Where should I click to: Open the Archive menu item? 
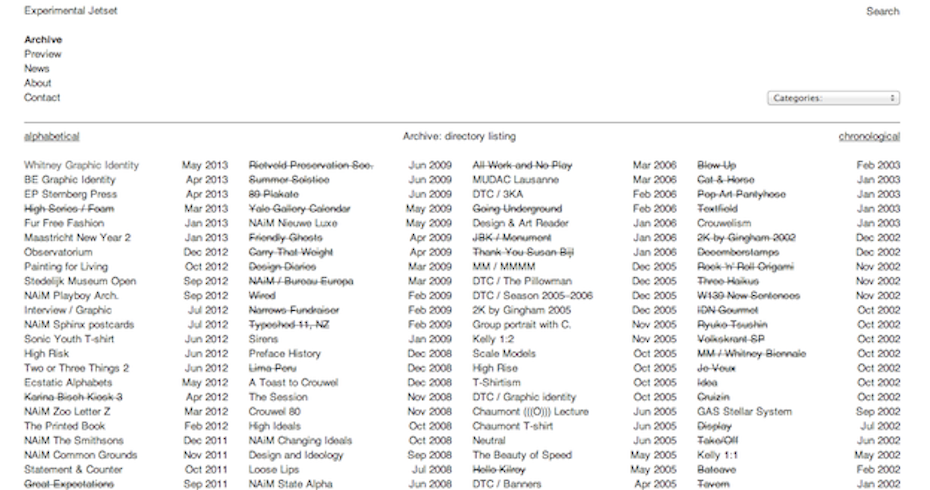pos(43,40)
